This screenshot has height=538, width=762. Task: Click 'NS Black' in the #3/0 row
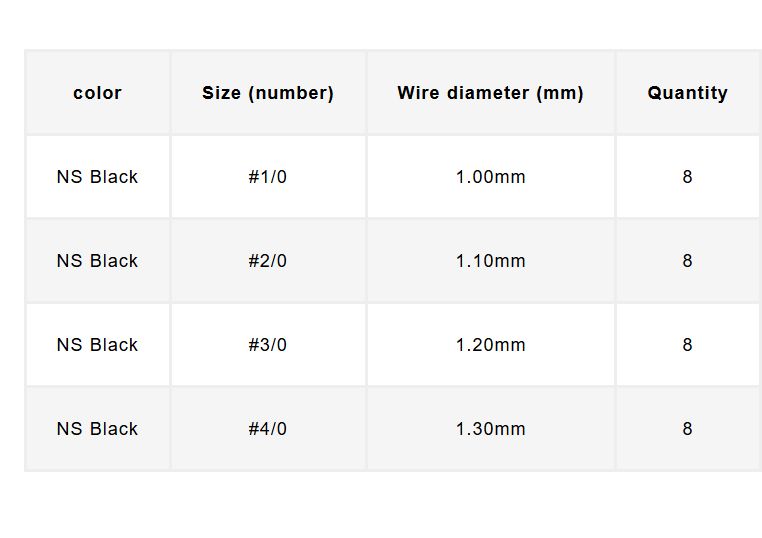pyautogui.click(x=97, y=345)
